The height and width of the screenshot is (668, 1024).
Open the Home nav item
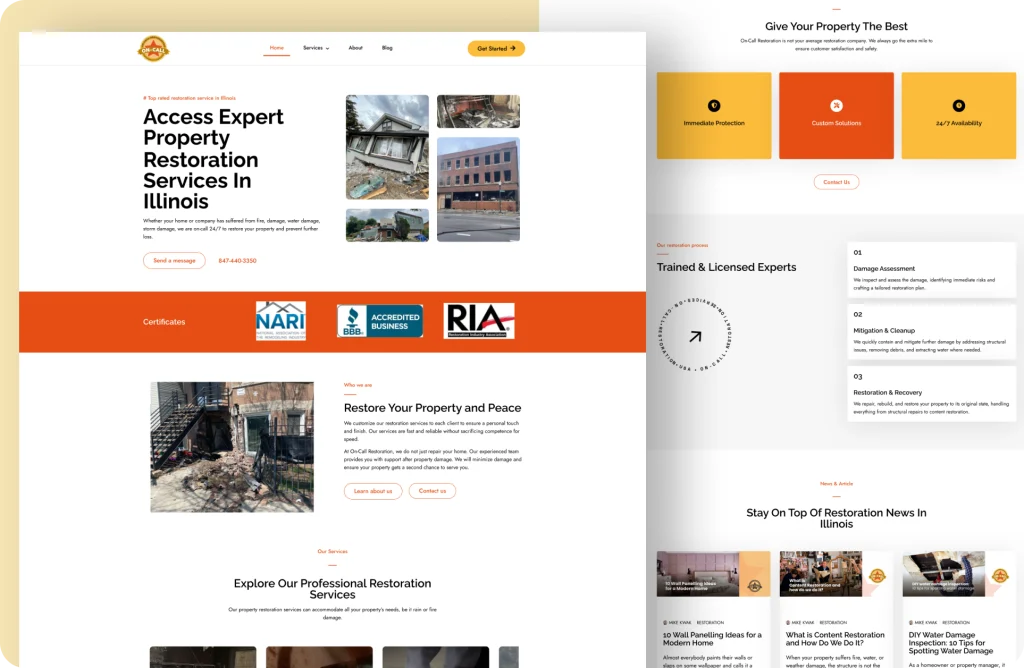click(277, 48)
